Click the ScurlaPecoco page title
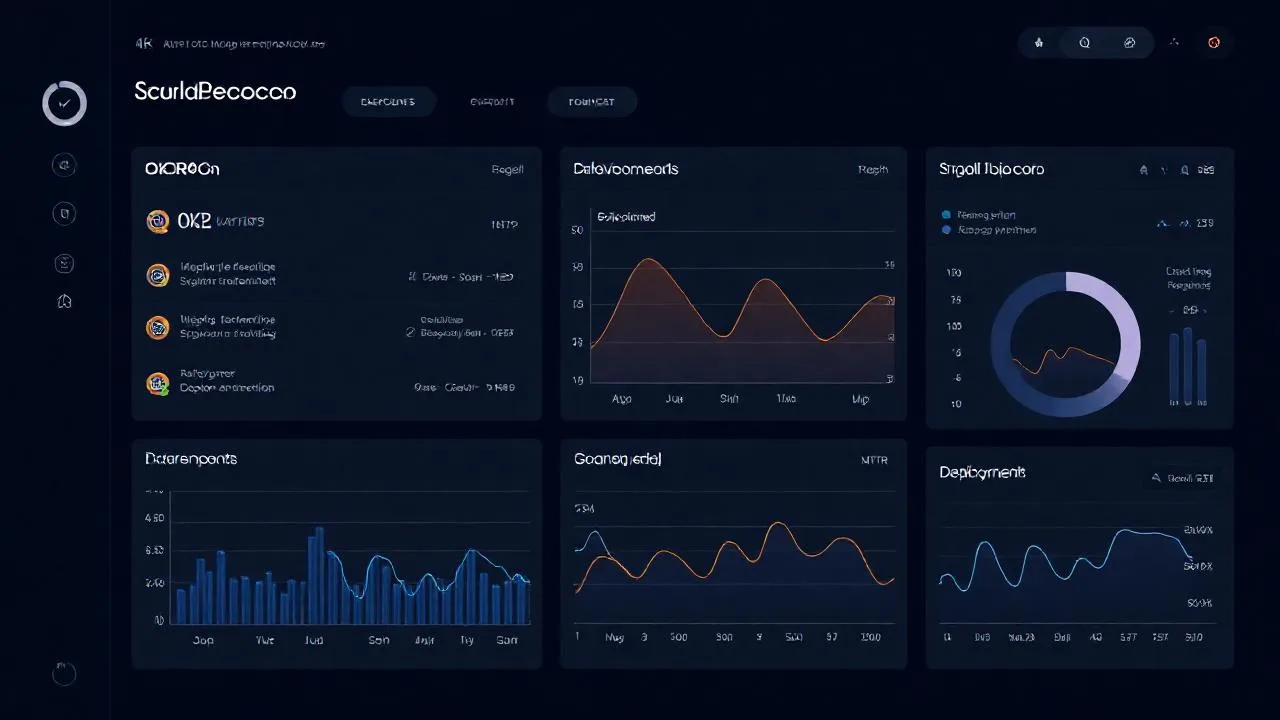The height and width of the screenshot is (720, 1280). tap(215, 92)
